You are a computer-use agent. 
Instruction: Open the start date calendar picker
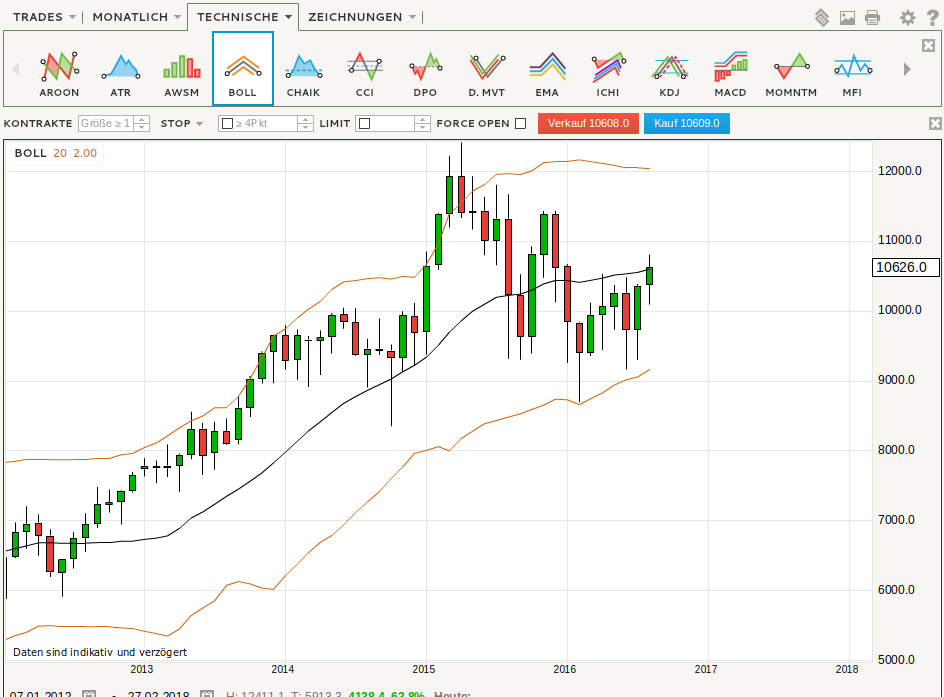pyautogui.click(x=88, y=693)
